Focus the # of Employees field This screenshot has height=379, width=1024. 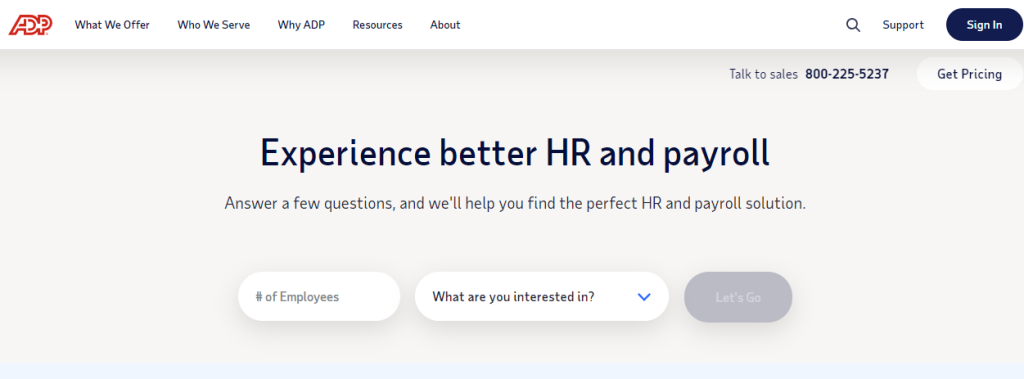pyautogui.click(x=319, y=297)
